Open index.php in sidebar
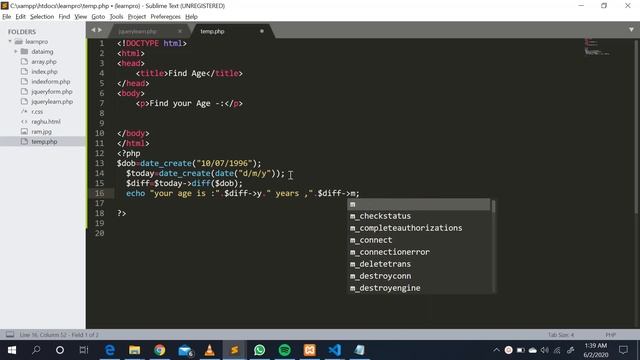 pyautogui.click(x=44, y=72)
